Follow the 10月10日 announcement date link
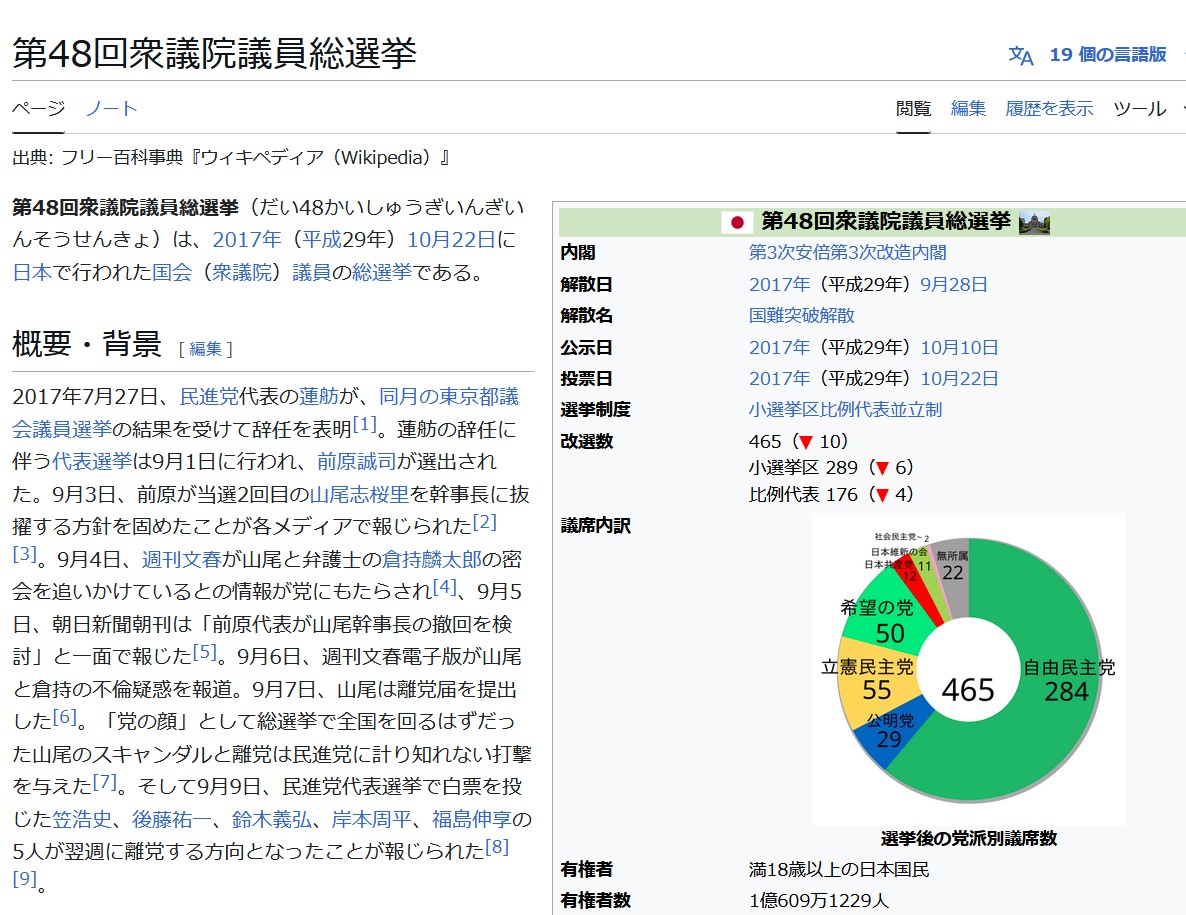 pos(959,347)
